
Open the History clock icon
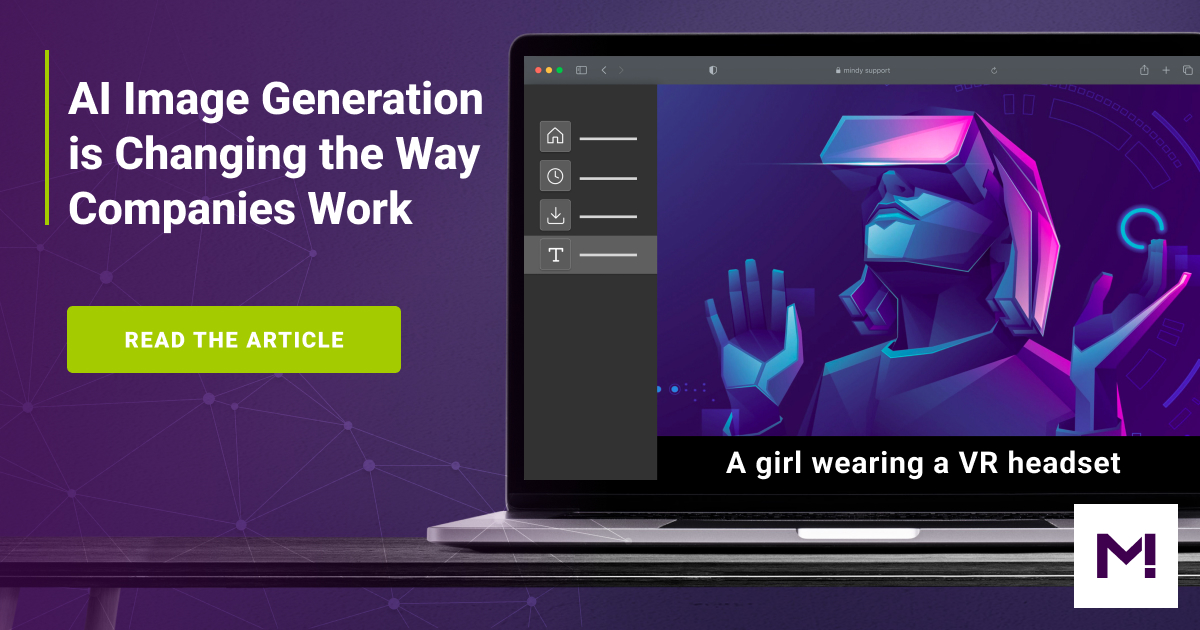(x=555, y=176)
